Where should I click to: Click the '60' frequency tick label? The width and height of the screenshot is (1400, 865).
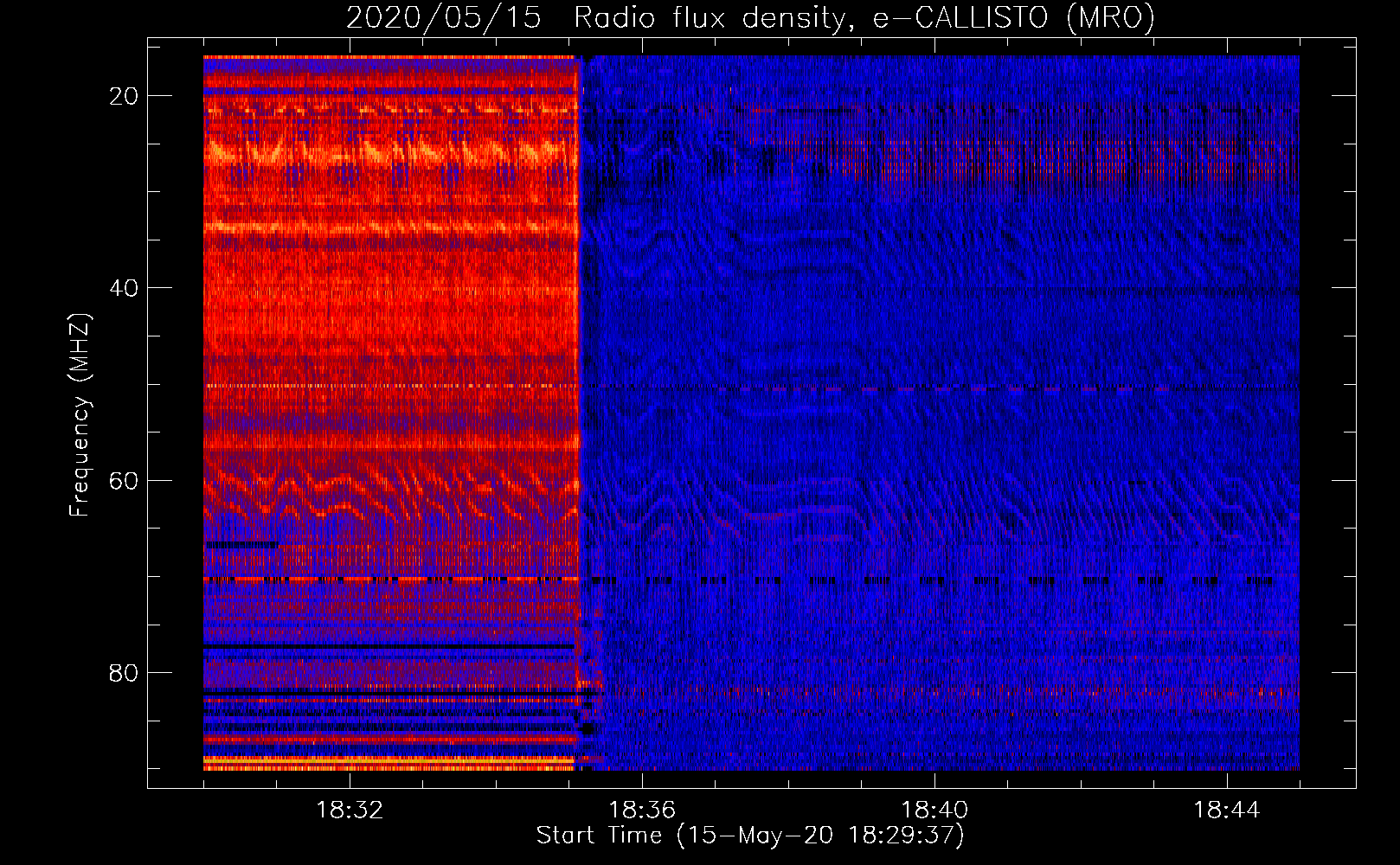pos(124,480)
